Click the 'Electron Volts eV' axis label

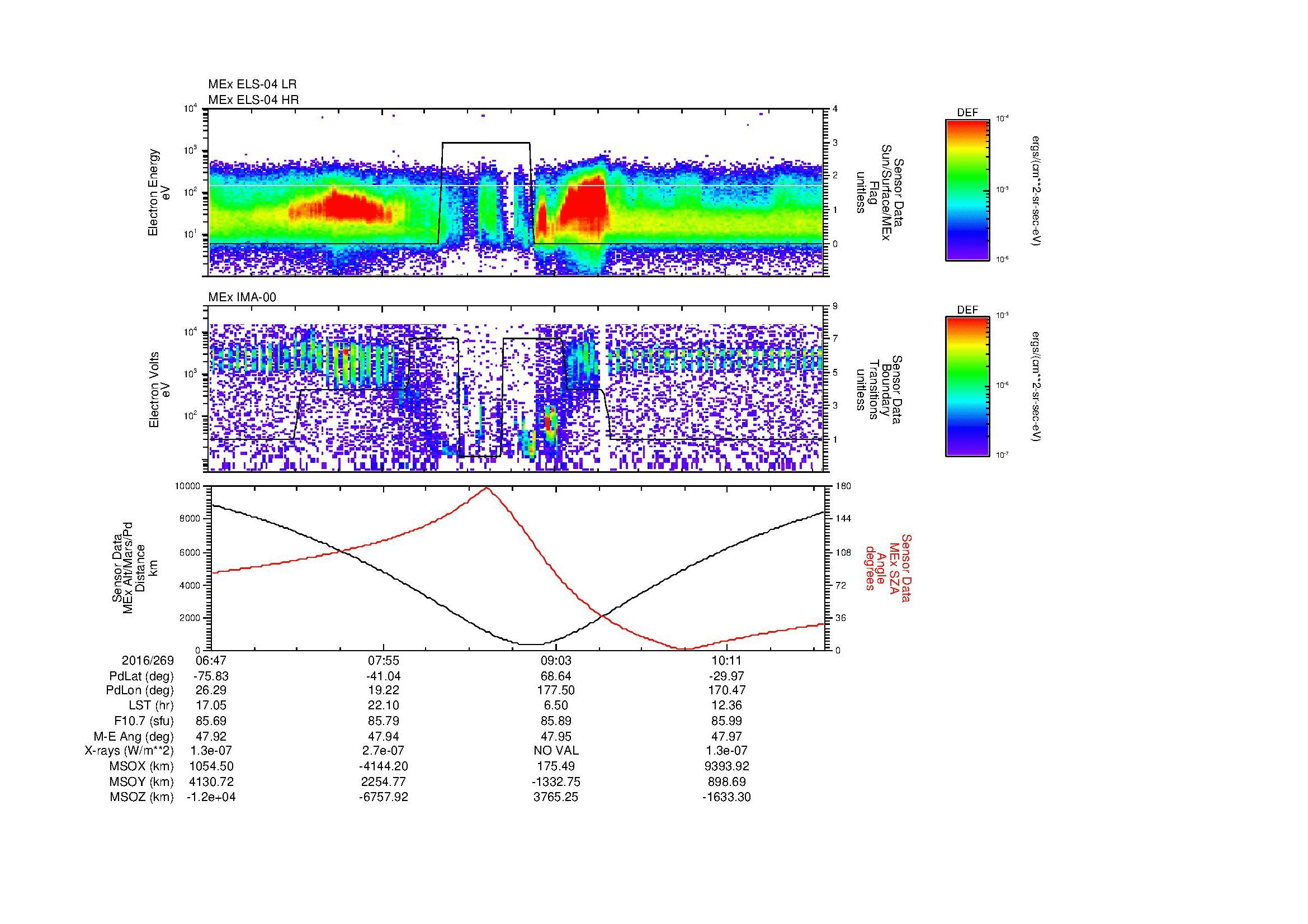tap(160, 390)
